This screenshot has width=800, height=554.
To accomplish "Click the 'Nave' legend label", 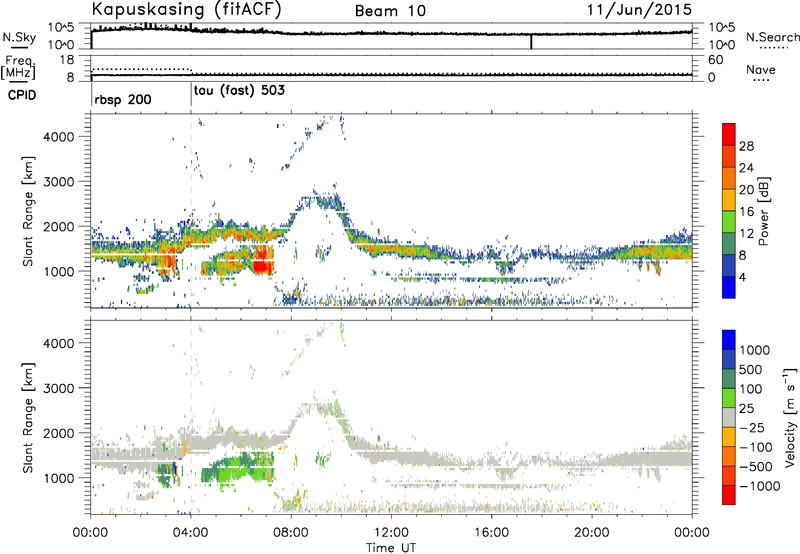I will pos(761,69).
